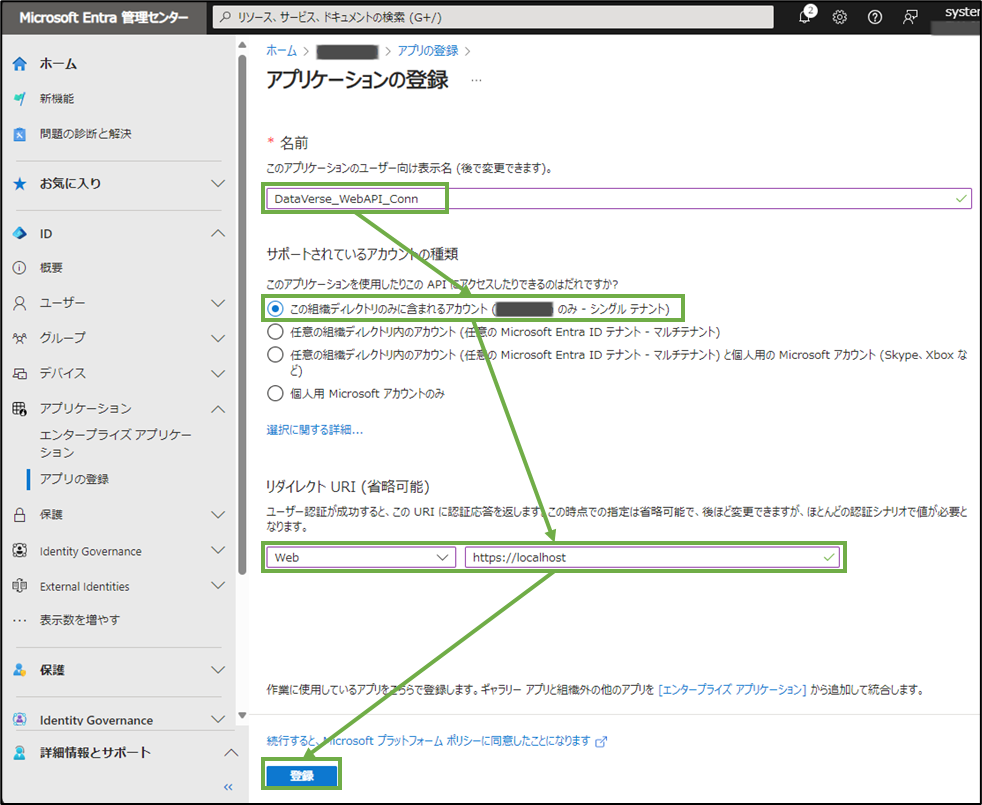Viewport: 982px width, 805px height.
Task: Click the 登録 button
Action: (302, 776)
